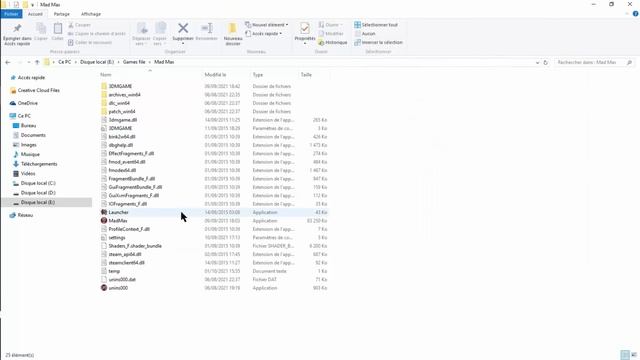Viewport: 640px width, 360px height.
Task: Click Games file breadcrumb
Action: pos(134,62)
